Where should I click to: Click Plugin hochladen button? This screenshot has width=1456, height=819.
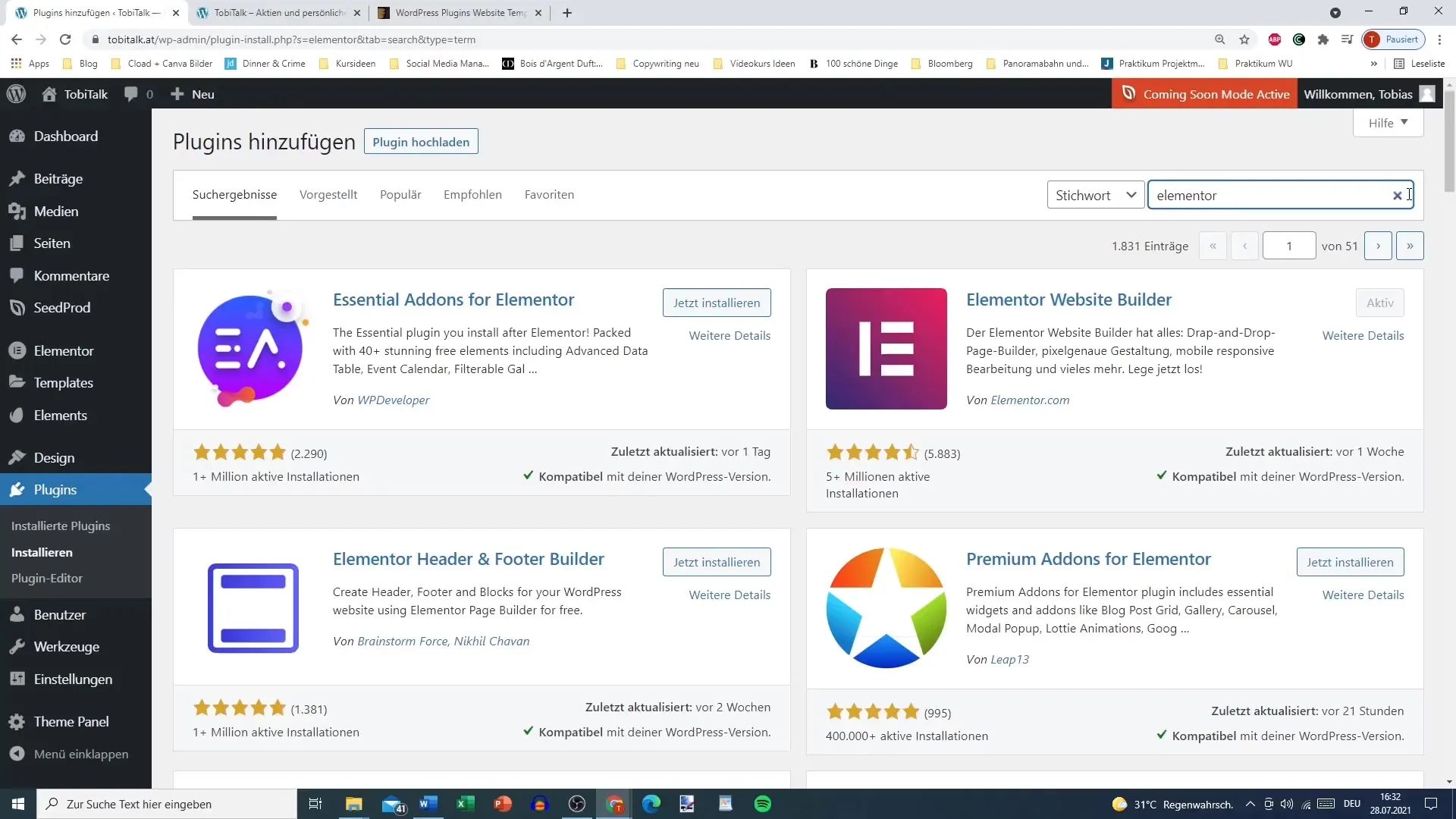pos(421,142)
